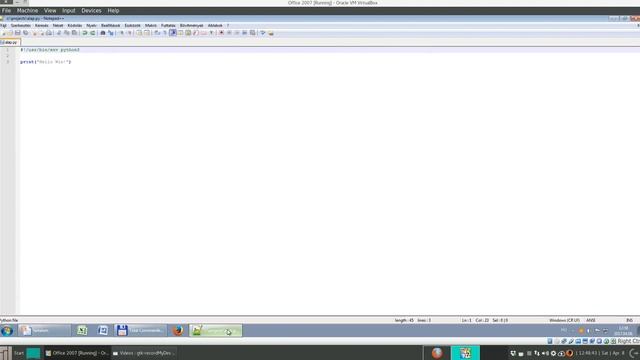This screenshot has height=360, width=640.
Task: Open VirtualBox View menu
Action: click(50, 11)
